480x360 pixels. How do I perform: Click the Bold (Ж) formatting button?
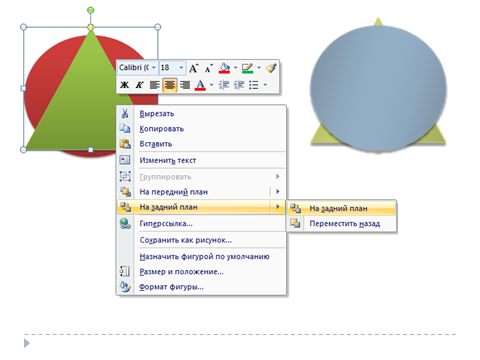tap(124, 85)
